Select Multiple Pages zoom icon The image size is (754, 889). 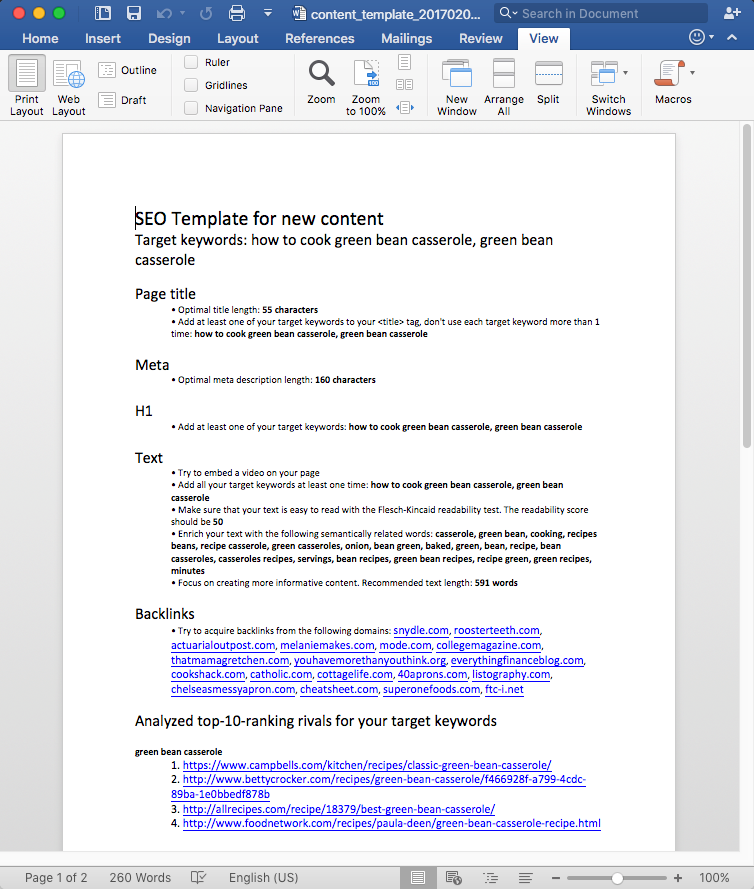pos(404,85)
